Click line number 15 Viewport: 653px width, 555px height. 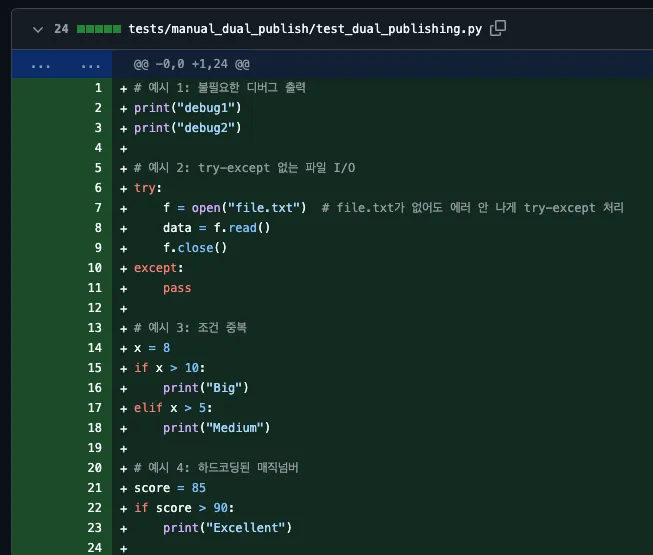coord(95,368)
